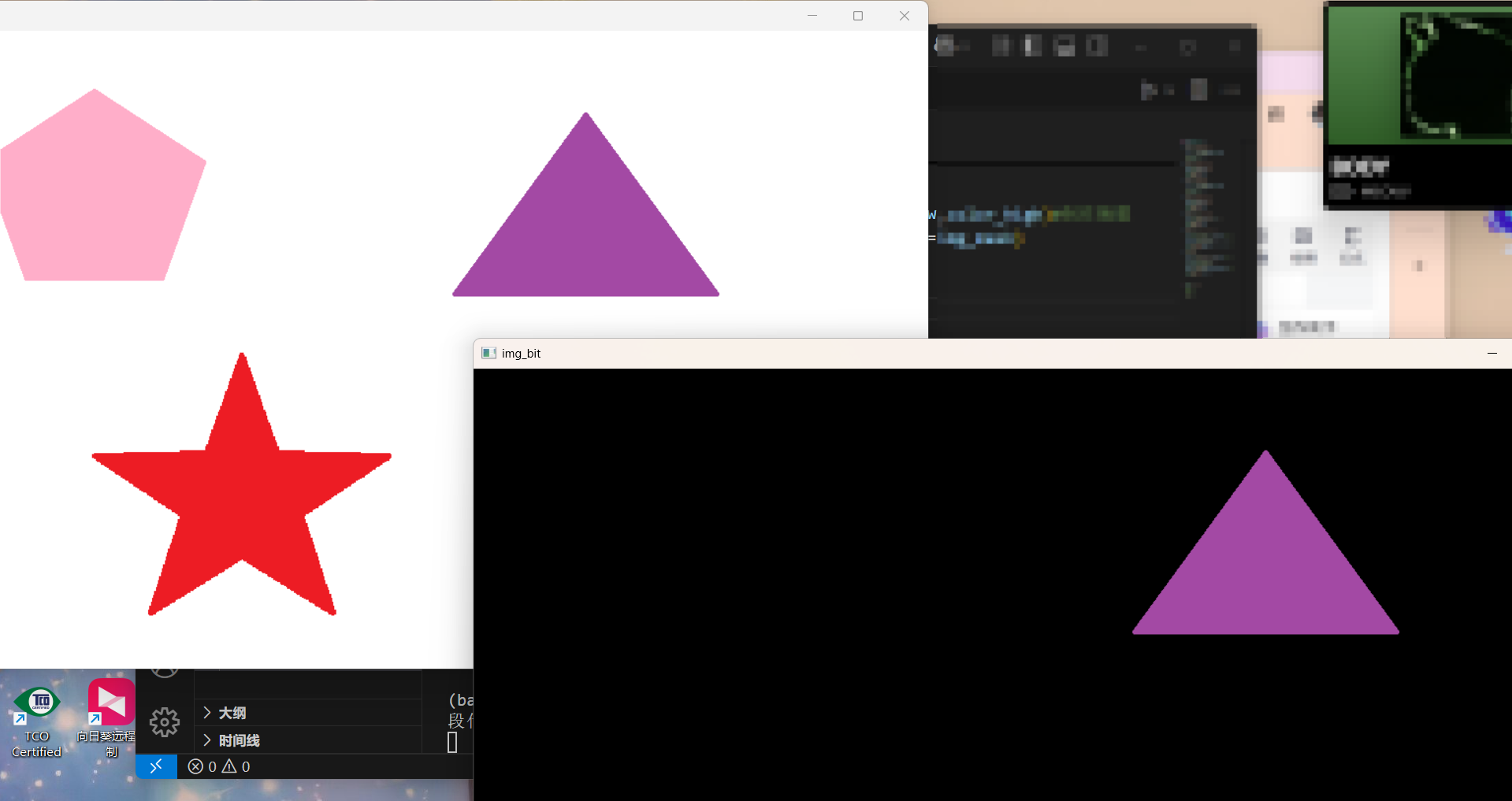This screenshot has height=801, width=1512.
Task: Expand the 大纲 outline section
Action: tap(307, 713)
